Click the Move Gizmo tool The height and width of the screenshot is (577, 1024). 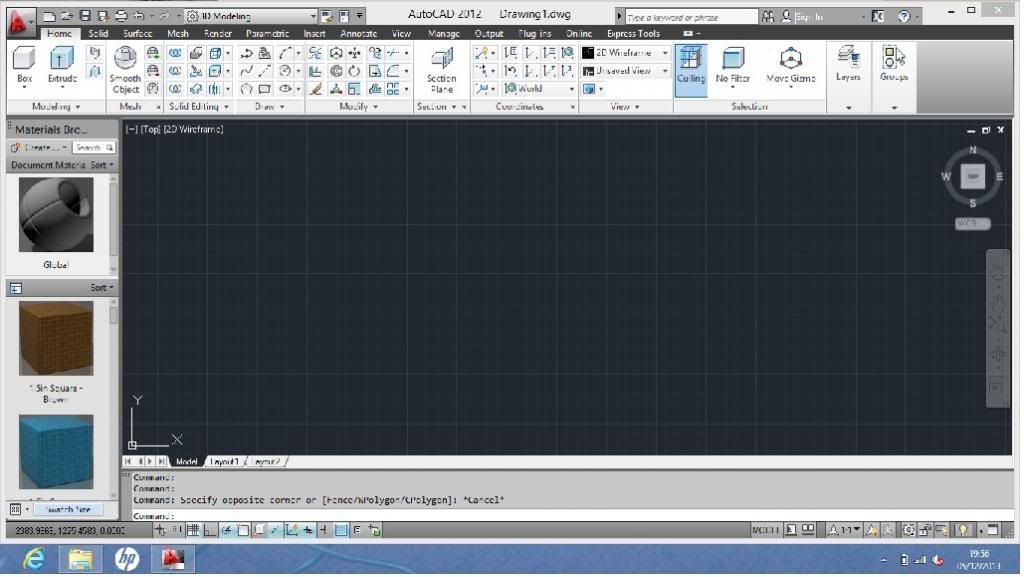(x=790, y=66)
